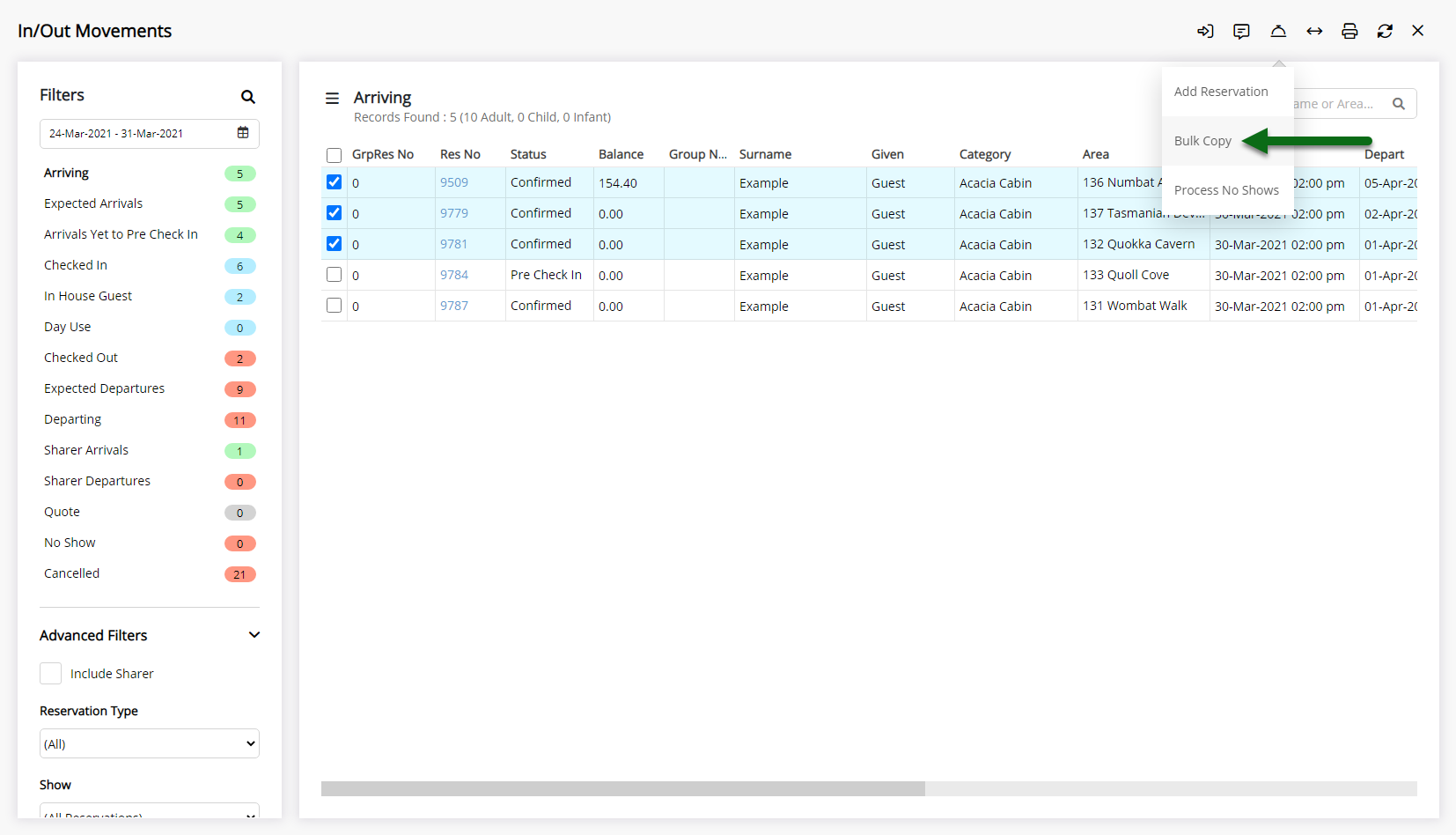Uncheck the checkbox for reservation 9781

pyautogui.click(x=334, y=244)
